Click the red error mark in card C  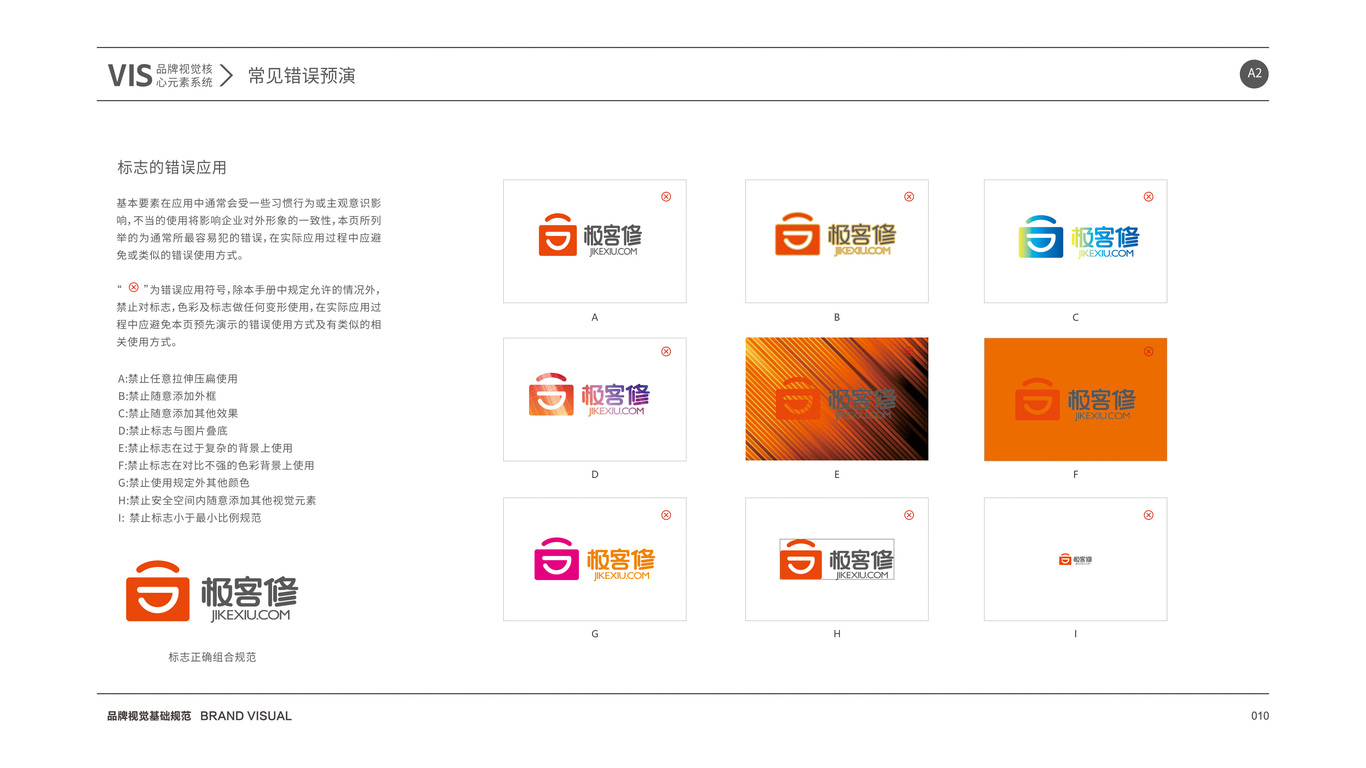pos(1148,197)
